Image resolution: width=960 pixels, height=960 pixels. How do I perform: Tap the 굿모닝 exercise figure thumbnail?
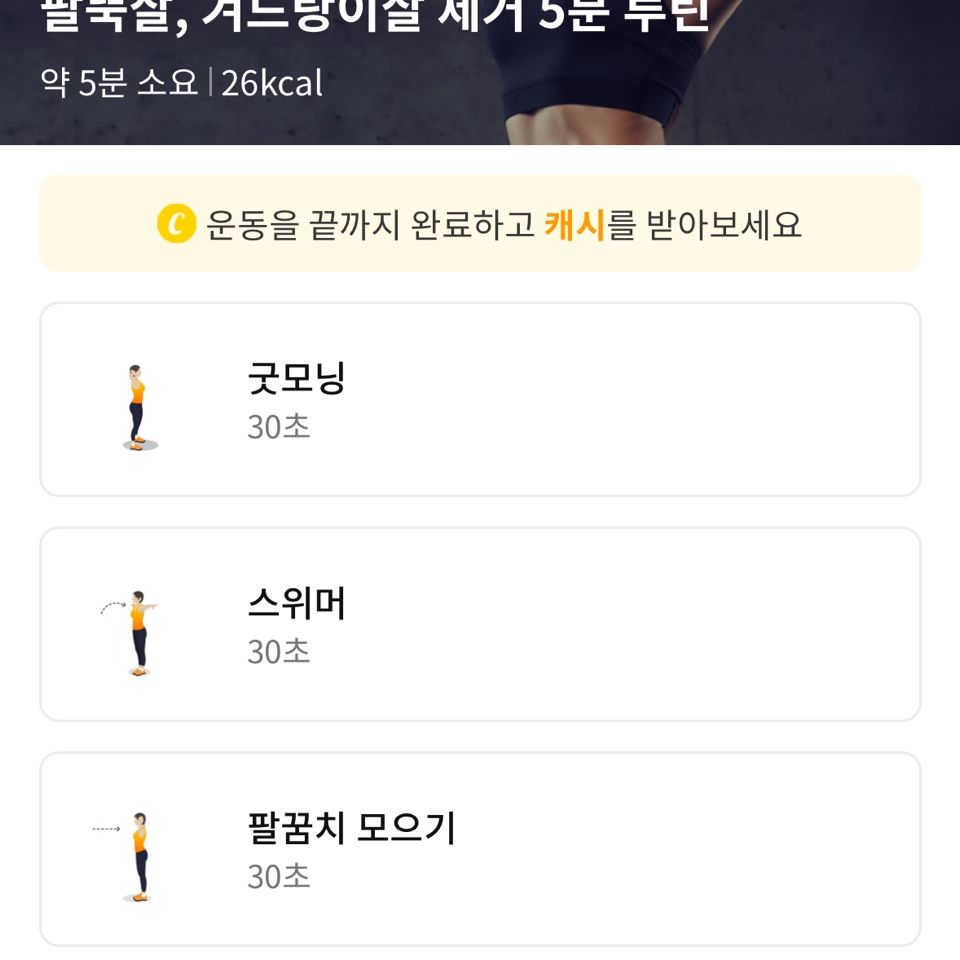pyautogui.click(x=137, y=407)
